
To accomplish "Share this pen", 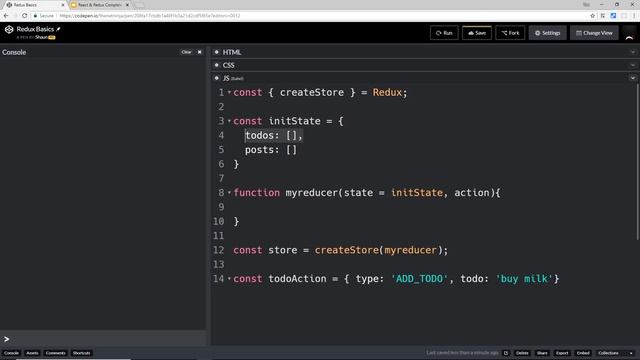I will click(x=542, y=353).
